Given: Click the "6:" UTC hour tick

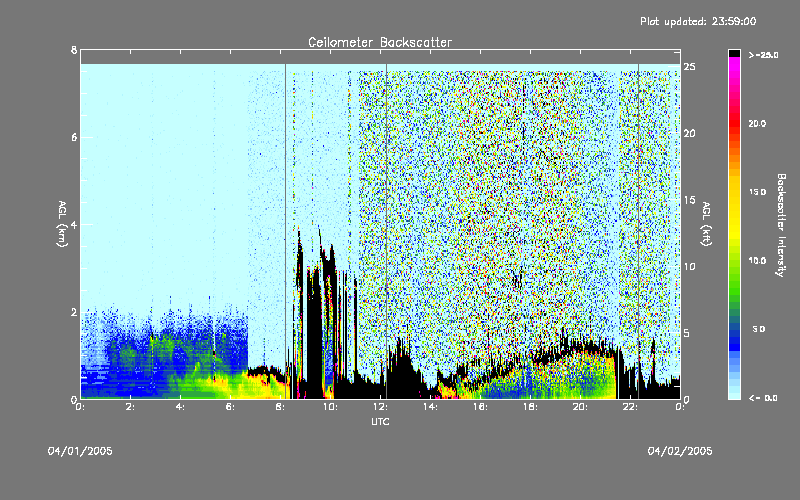Looking at the screenshot, I should [231, 407].
